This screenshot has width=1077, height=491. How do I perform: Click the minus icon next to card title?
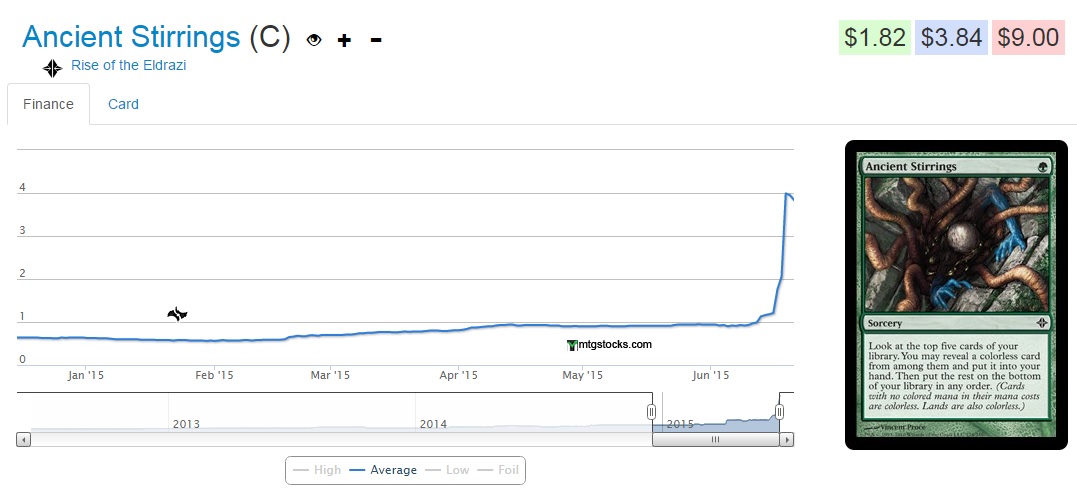376,40
